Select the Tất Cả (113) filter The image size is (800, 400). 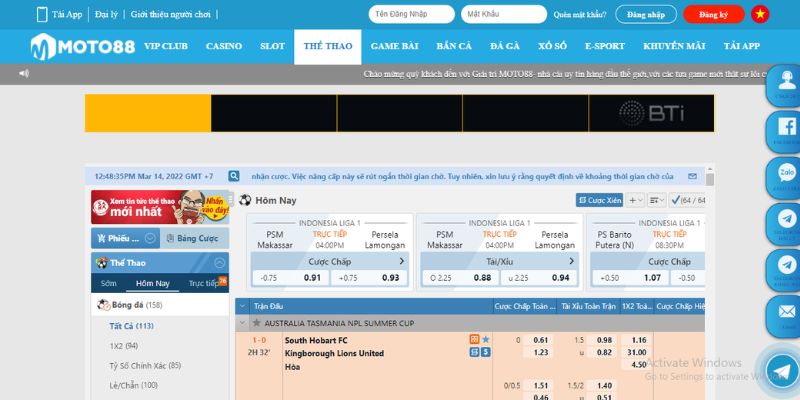[131, 326]
